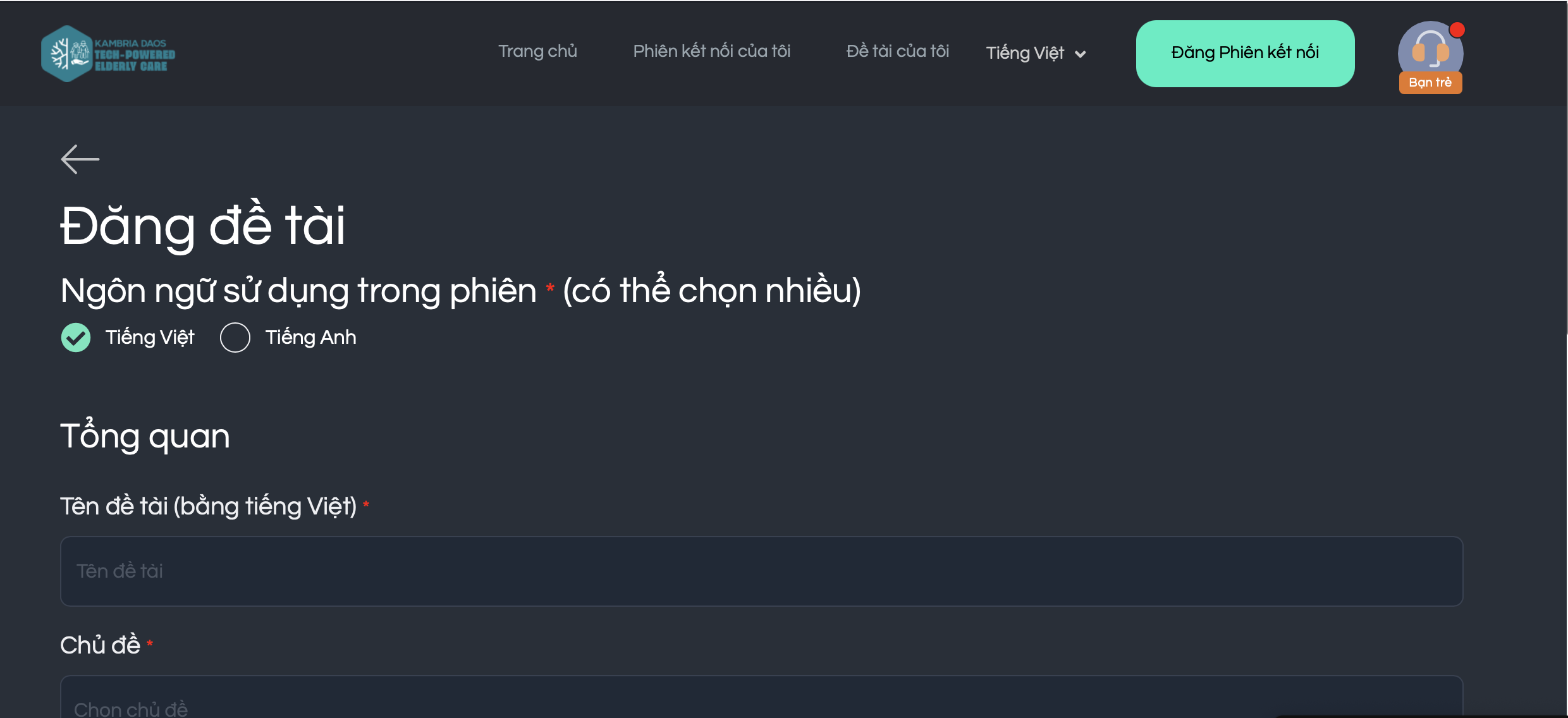Expand the Tiếng Việt language dropdown
The height and width of the screenshot is (718, 1568).
(1036, 53)
